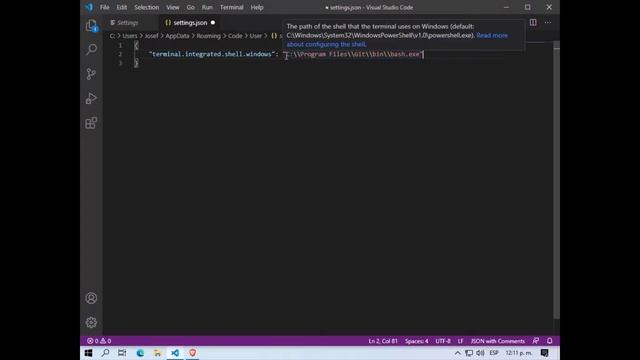640x360 pixels.
Task: Open the Terminal menu
Action: point(231,7)
